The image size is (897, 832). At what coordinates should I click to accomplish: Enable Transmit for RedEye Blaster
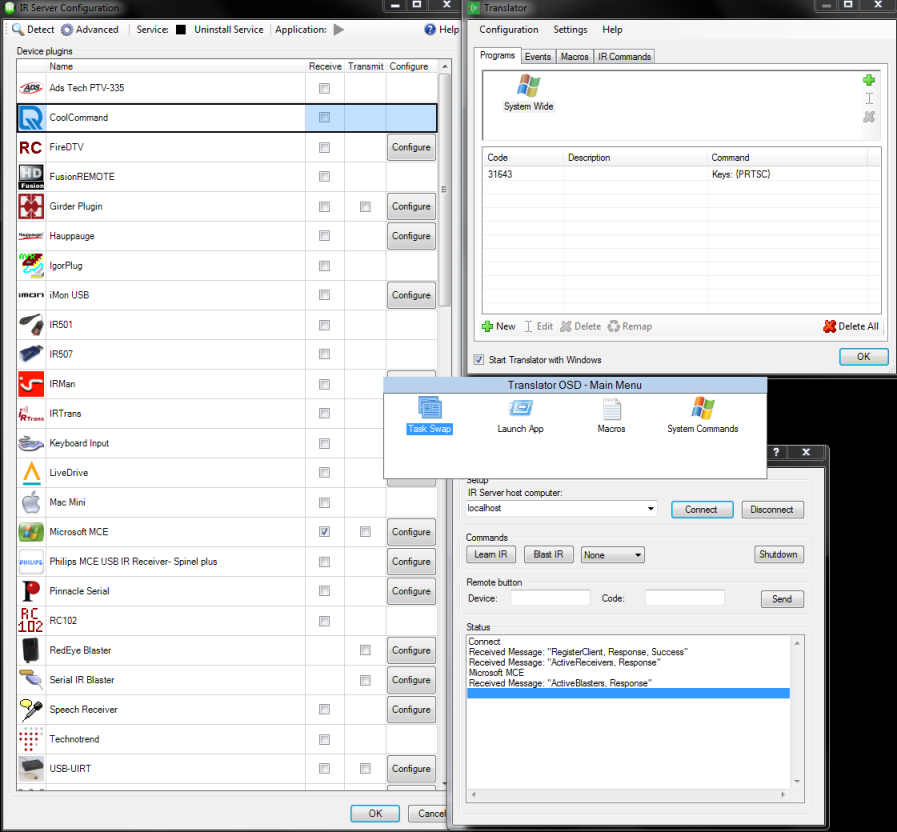click(365, 650)
